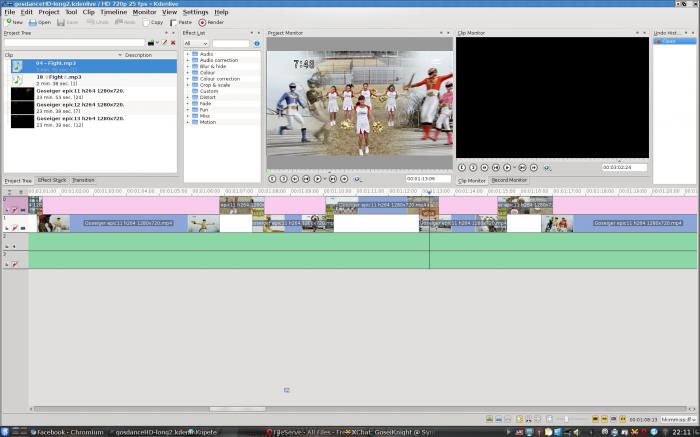Click the Render toolbar button
This screenshot has height=437, width=700.
coord(211,22)
